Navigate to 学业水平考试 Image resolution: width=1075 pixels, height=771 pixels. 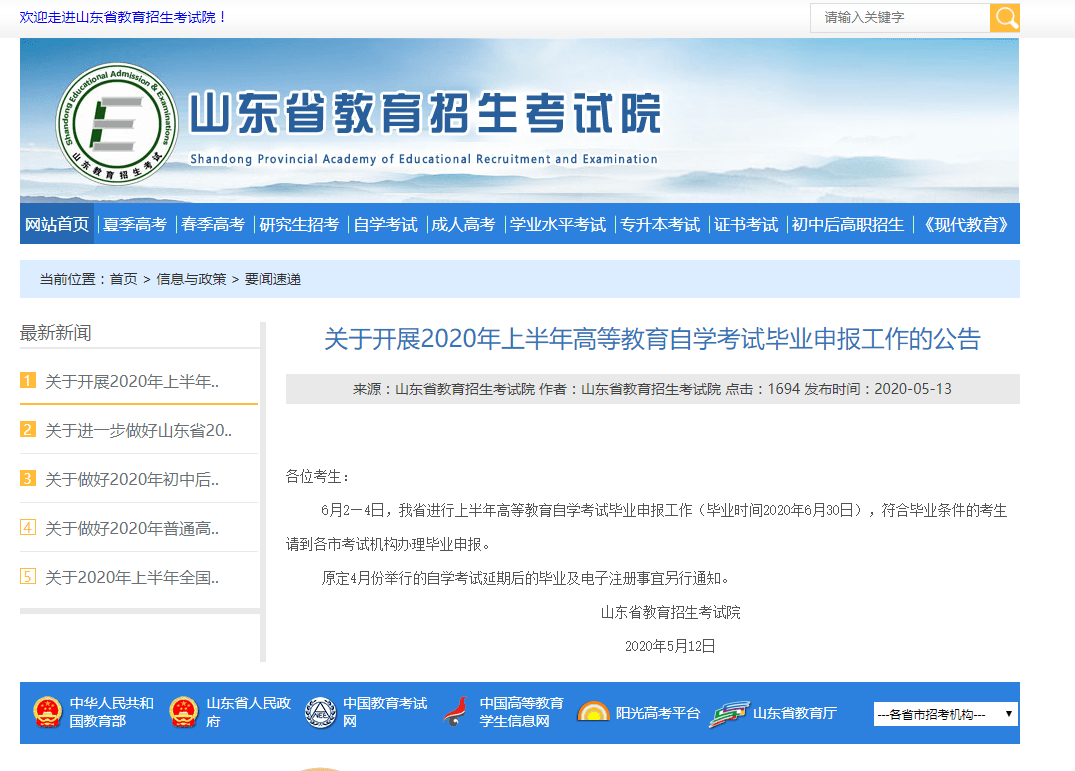[557, 224]
